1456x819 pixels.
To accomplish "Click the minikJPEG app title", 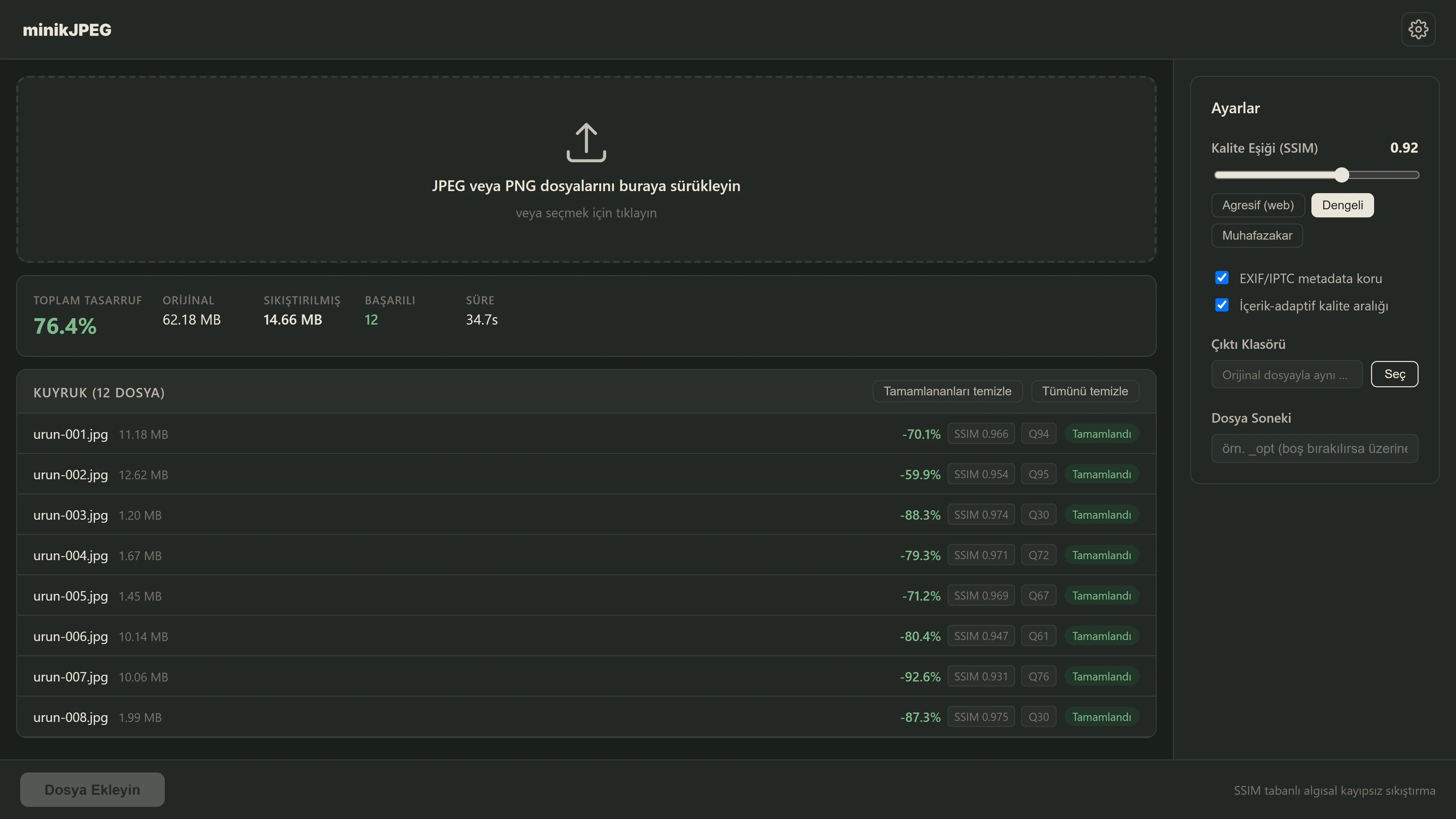I will coord(67,29).
